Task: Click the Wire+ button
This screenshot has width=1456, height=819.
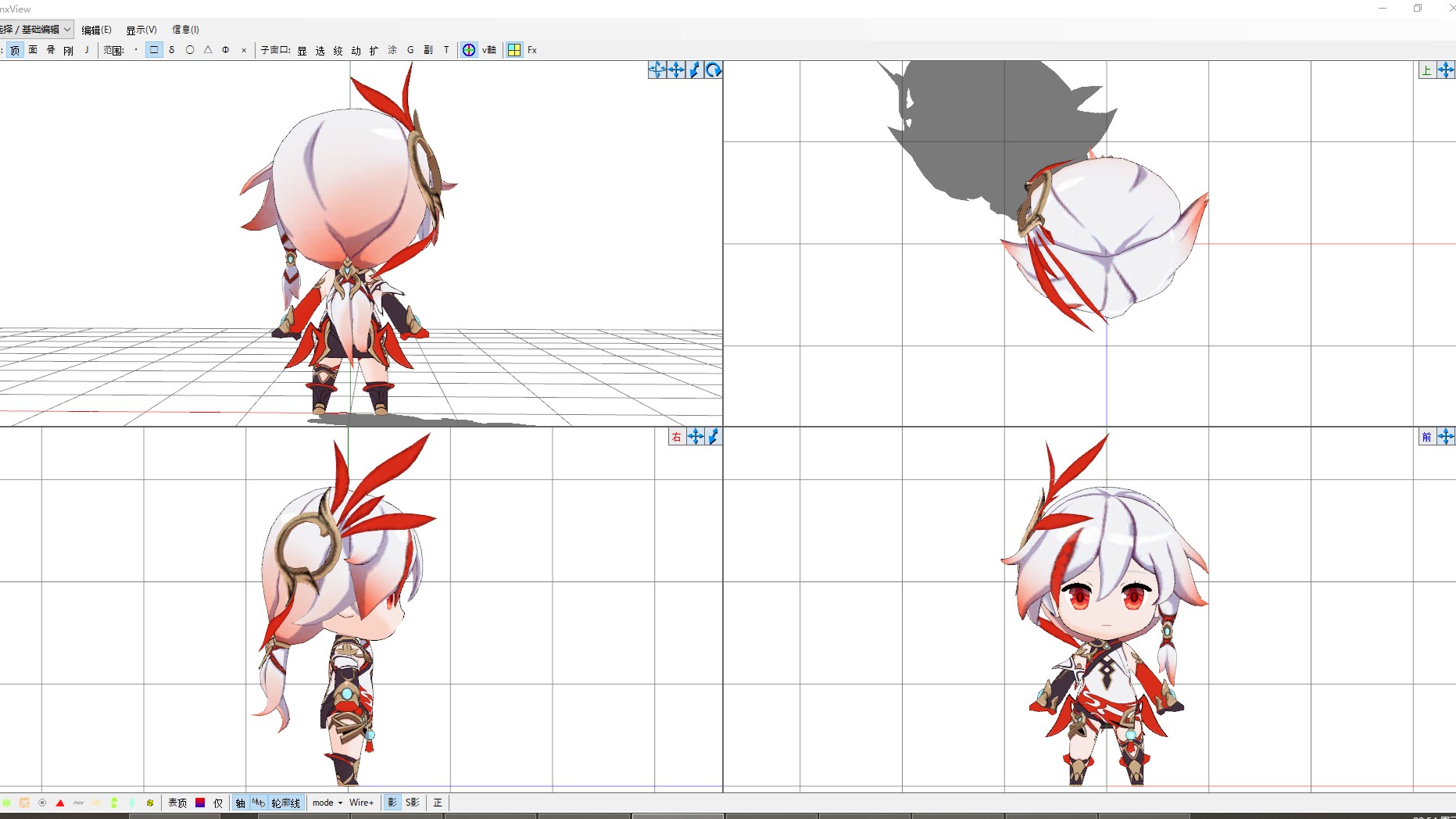Action: (361, 803)
